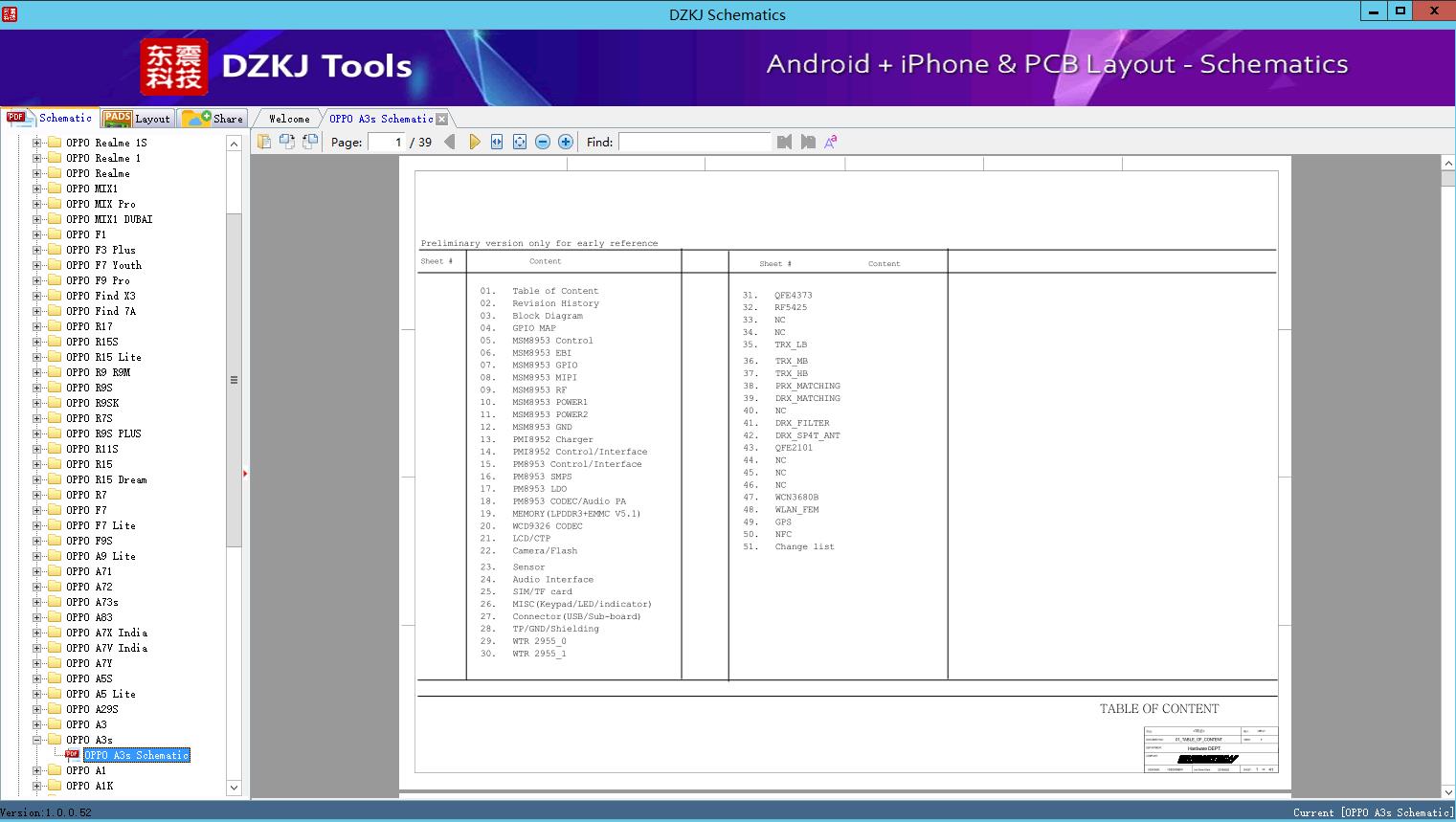
Task: Click the document viewer scroll down arrow
Action: tap(1448, 791)
